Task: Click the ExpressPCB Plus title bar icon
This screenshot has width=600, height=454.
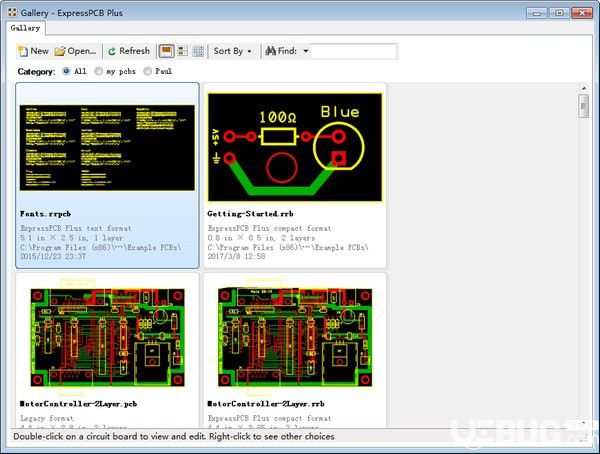Action: (12, 12)
